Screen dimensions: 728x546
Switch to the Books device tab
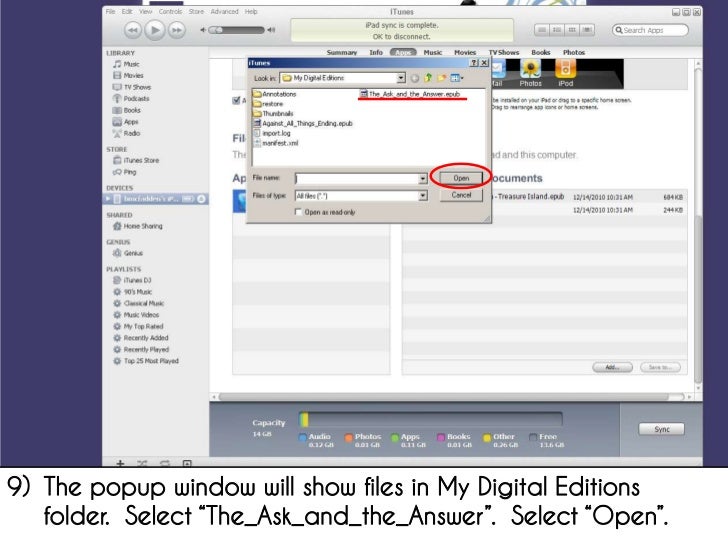(541, 52)
